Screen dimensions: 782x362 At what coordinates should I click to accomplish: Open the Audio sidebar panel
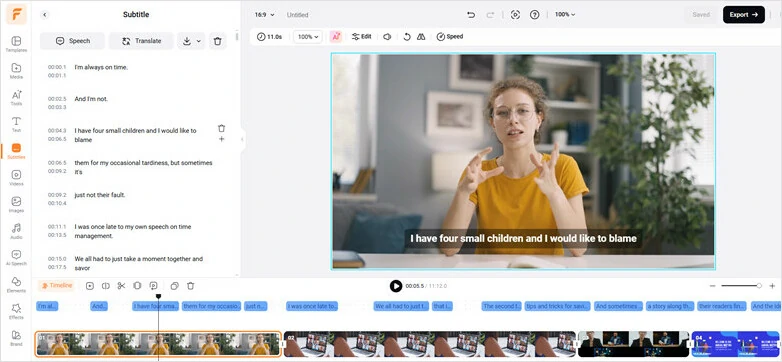point(16,231)
